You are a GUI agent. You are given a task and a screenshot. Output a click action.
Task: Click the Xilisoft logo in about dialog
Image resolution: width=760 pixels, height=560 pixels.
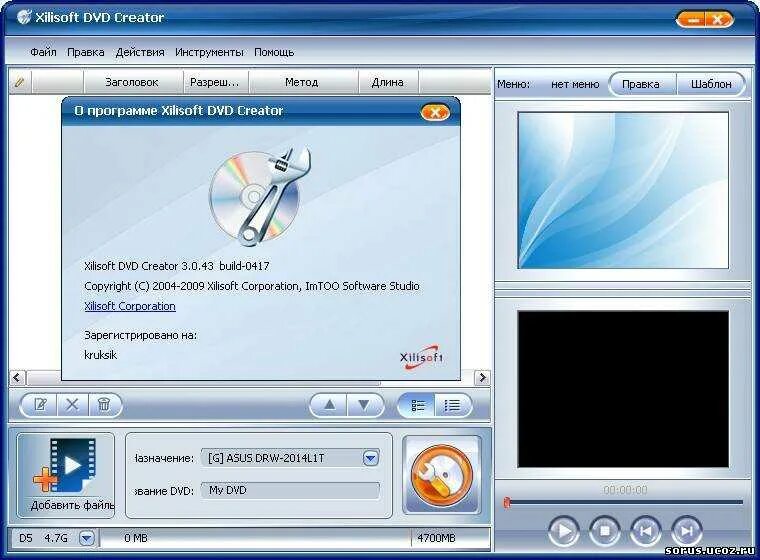[x=421, y=357]
